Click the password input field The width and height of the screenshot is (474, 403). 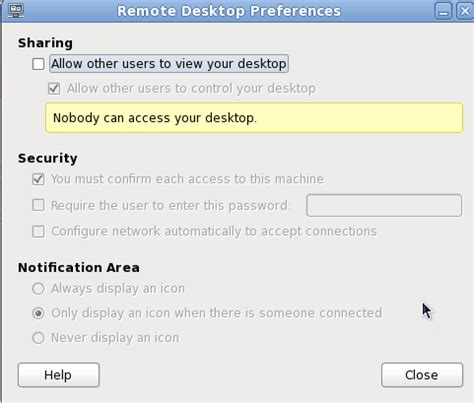[x=384, y=205]
